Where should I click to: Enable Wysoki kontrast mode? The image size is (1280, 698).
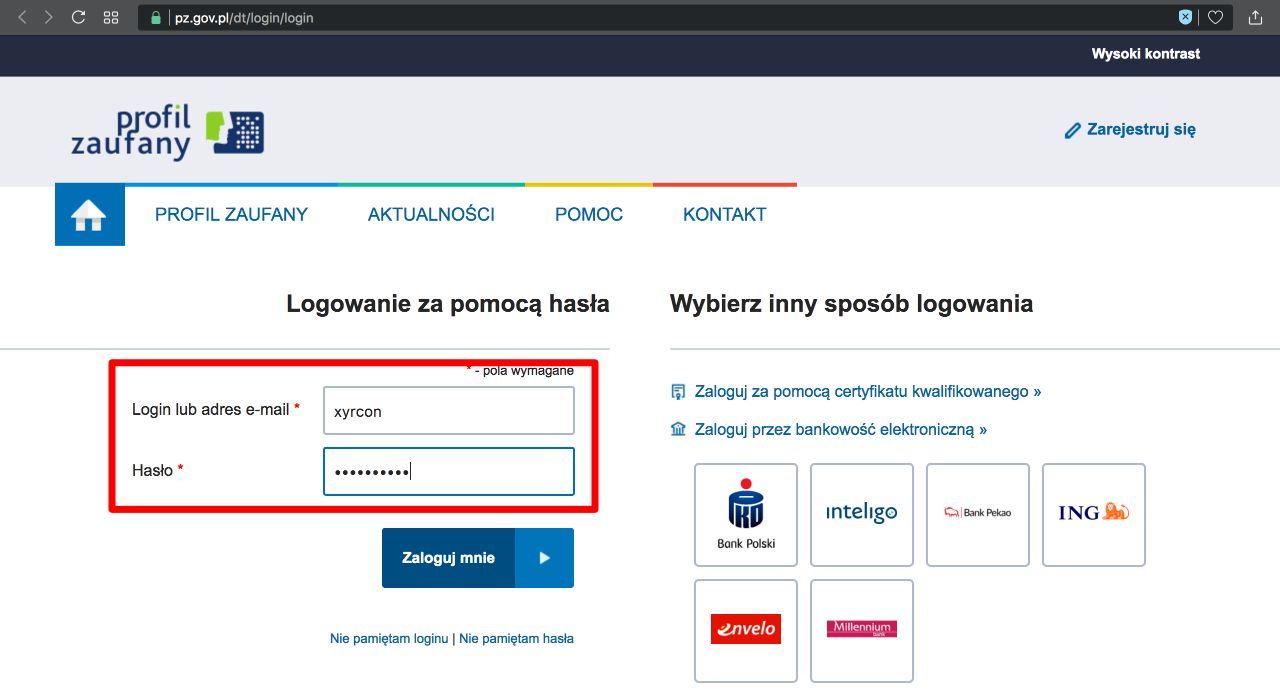[1146, 54]
